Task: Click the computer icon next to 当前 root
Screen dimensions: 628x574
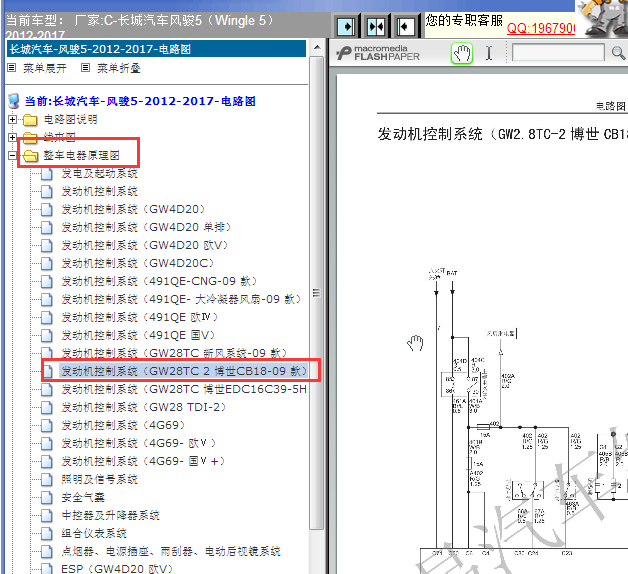Action: (x=14, y=101)
